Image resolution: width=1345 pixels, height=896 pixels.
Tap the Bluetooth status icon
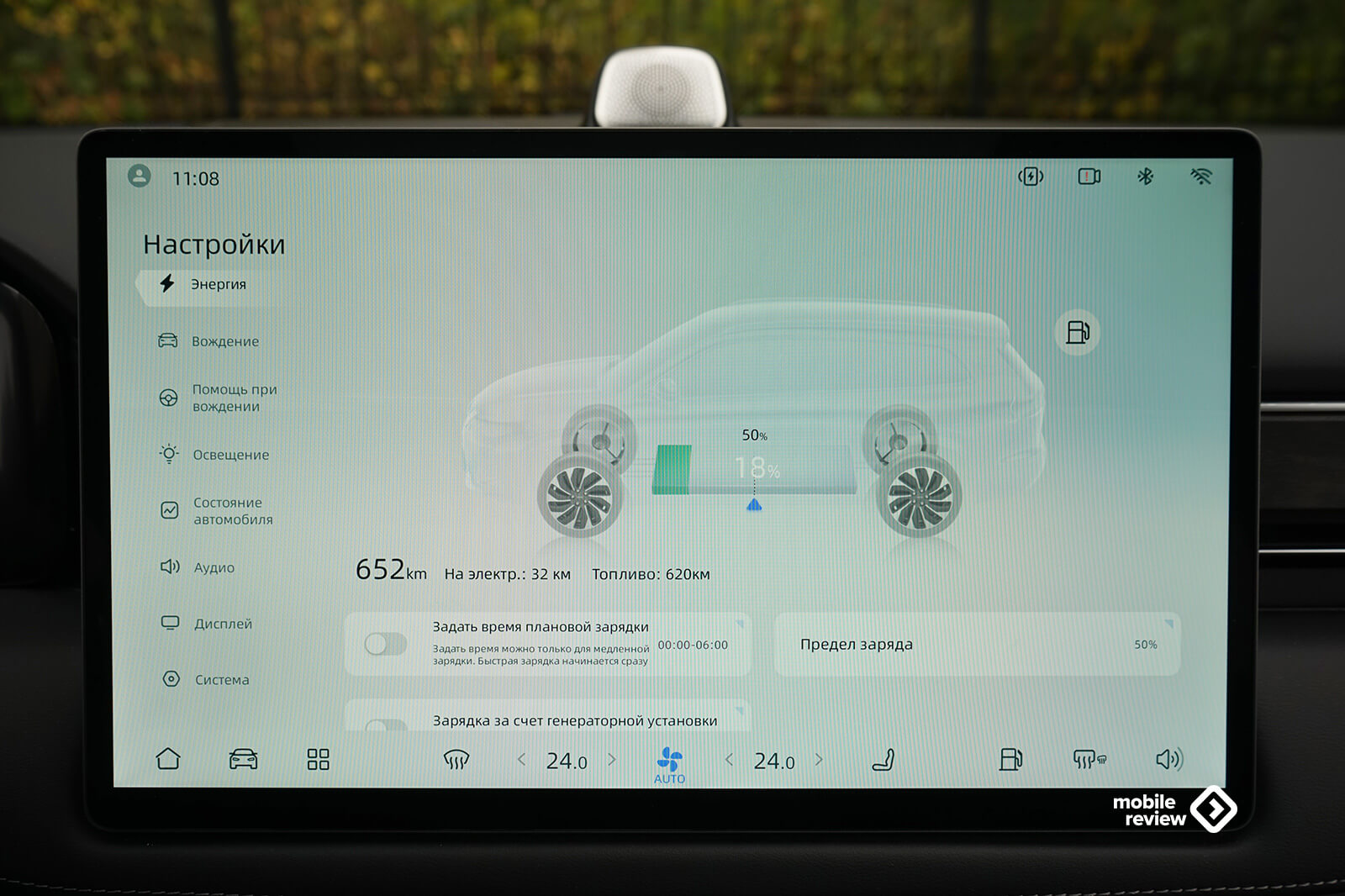(1145, 177)
